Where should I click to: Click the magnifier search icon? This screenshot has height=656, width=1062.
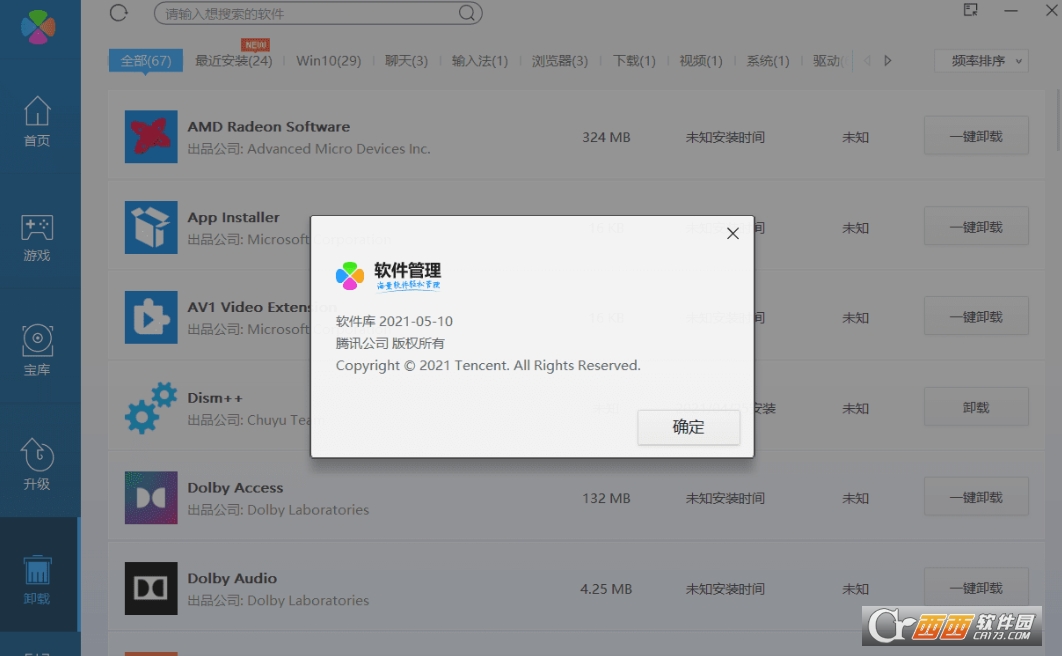(467, 13)
